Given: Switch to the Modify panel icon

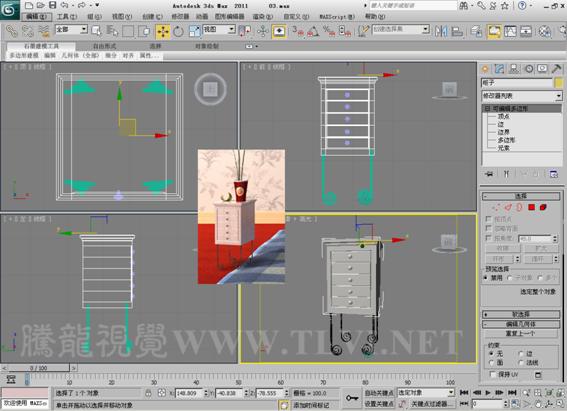Looking at the screenshot, I should (x=499, y=69).
